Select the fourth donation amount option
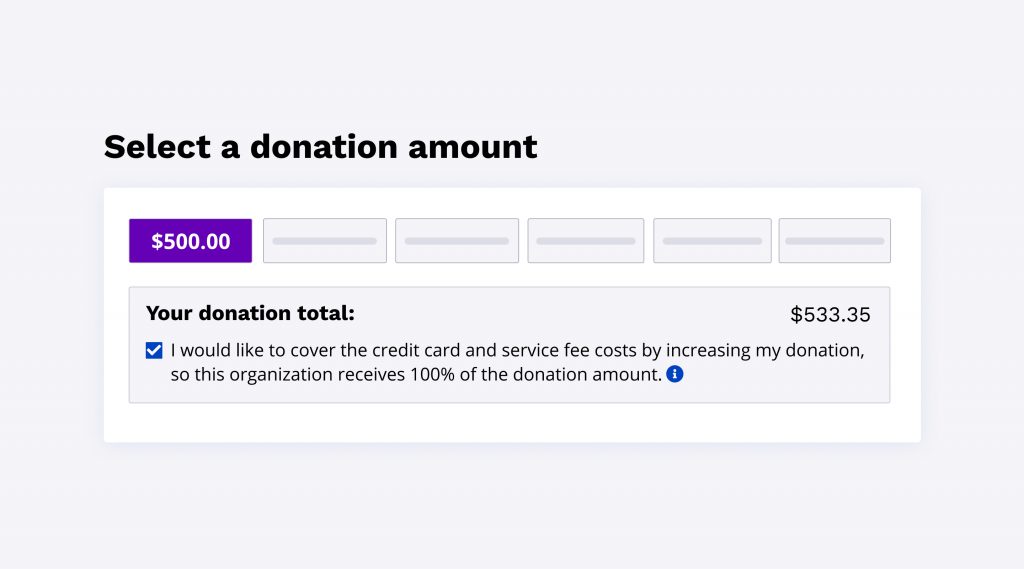 [x=586, y=241]
